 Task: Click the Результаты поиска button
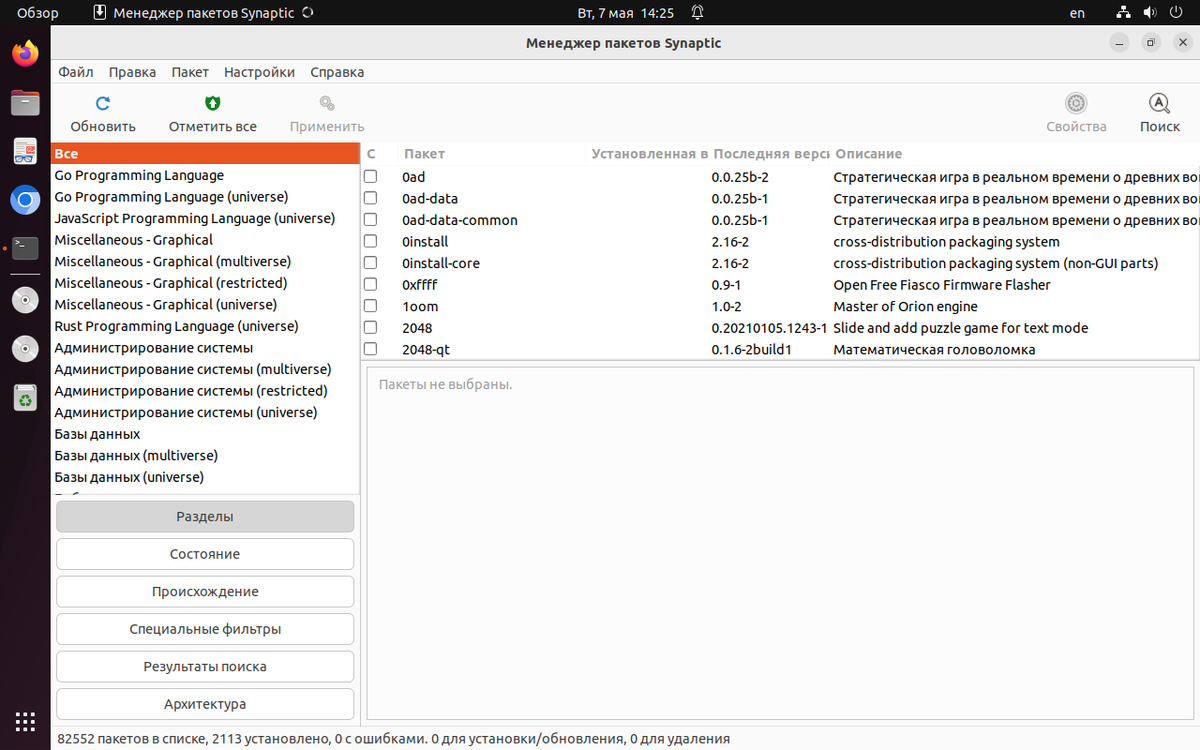point(205,666)
